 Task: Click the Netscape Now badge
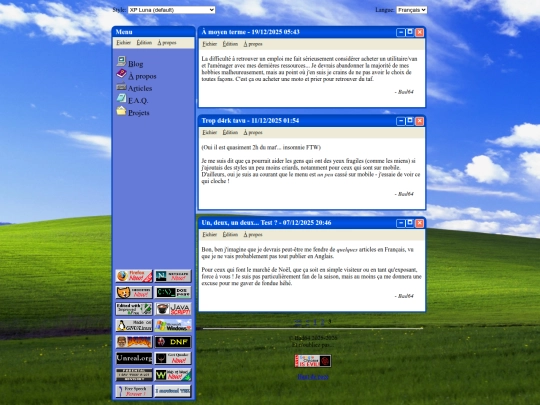(173, 276)
